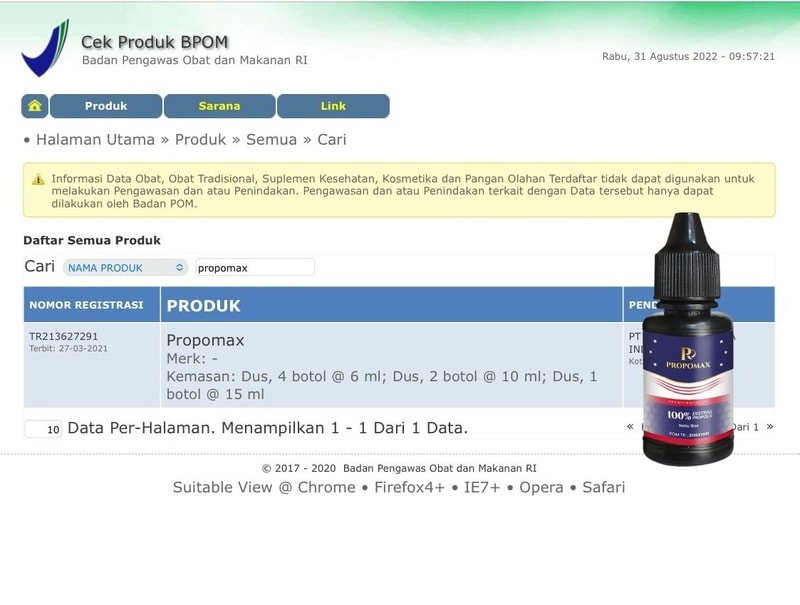Open the Sarana menu
Viewport: 800px width, 605px height.
(219, 106)
